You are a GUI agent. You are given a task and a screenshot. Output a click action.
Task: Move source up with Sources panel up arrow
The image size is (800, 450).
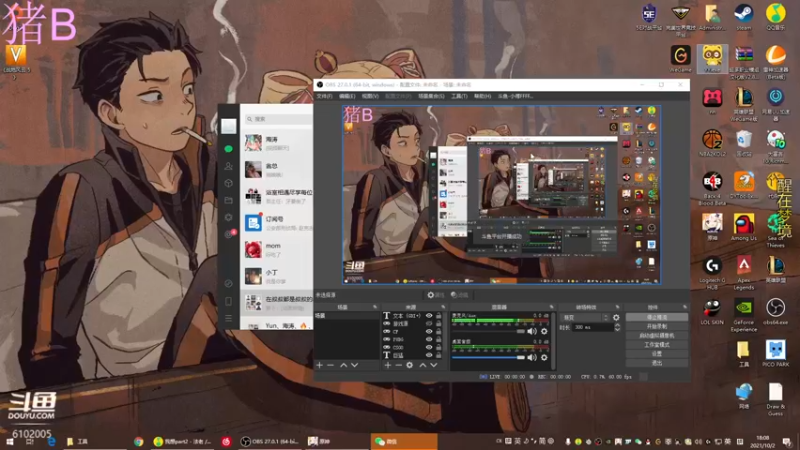tap(422, 365)
